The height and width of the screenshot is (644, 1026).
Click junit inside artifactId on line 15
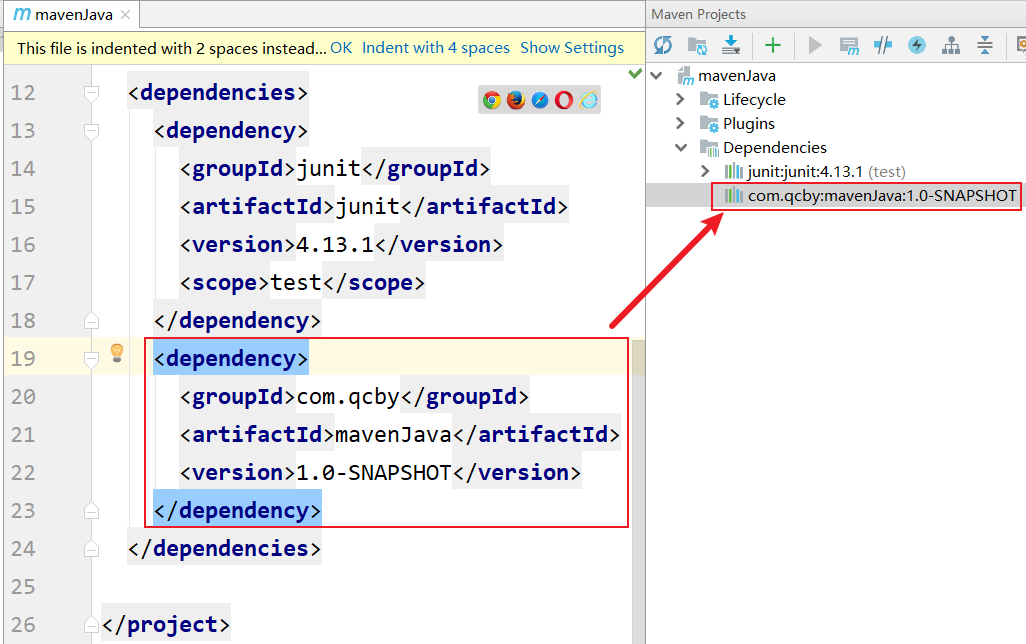click(368, 207)
